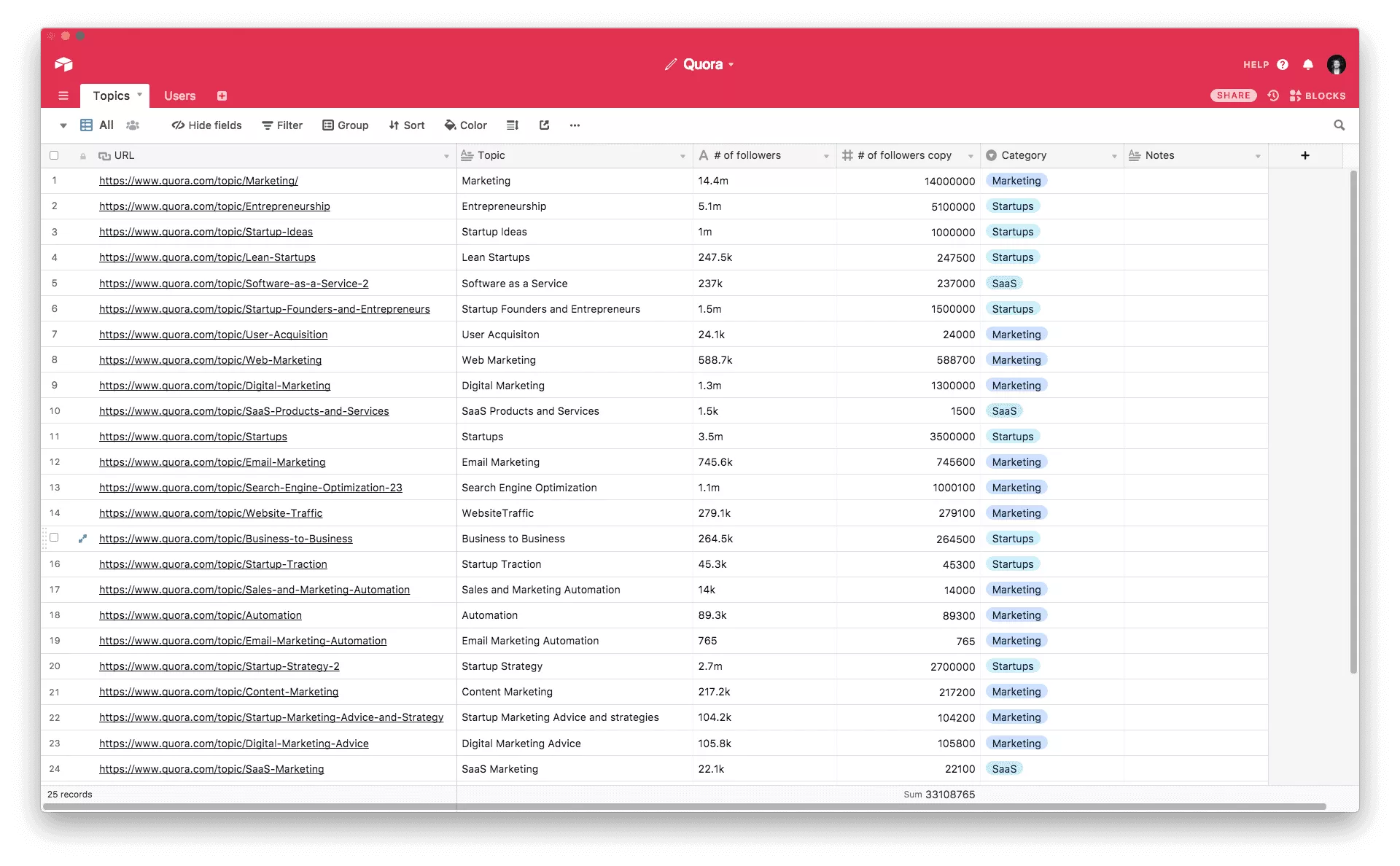
Task: Click the Group icon to group records
Action: [345, 124]
